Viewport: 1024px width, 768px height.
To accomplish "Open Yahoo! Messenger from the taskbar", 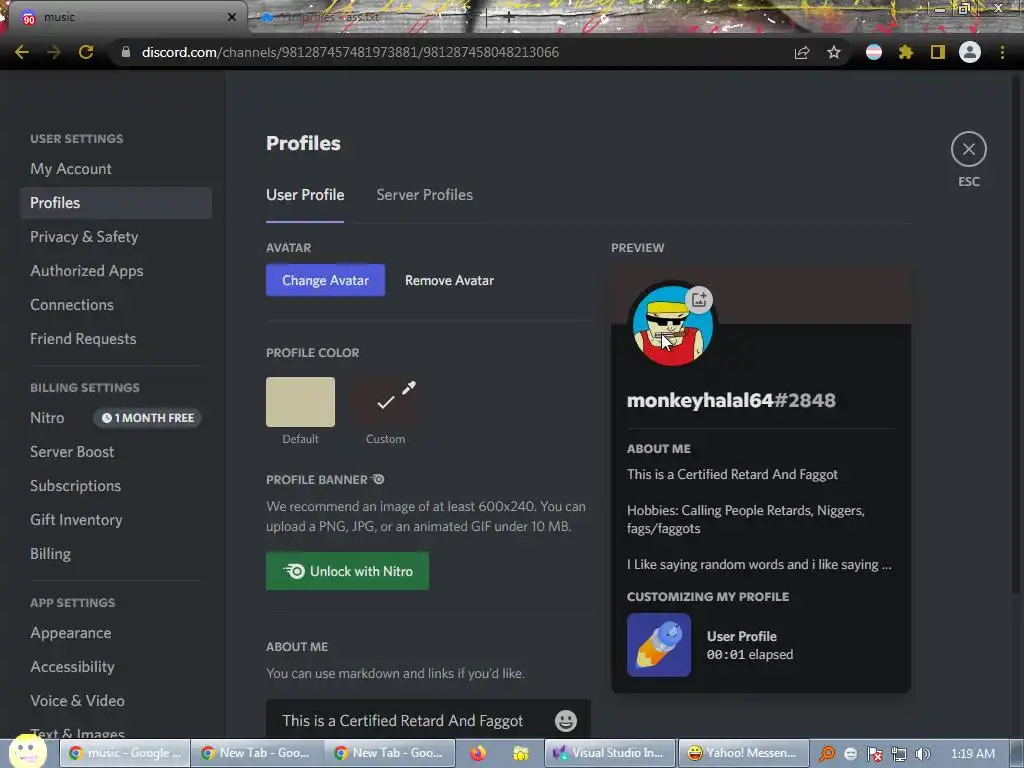I will [744, 753].
